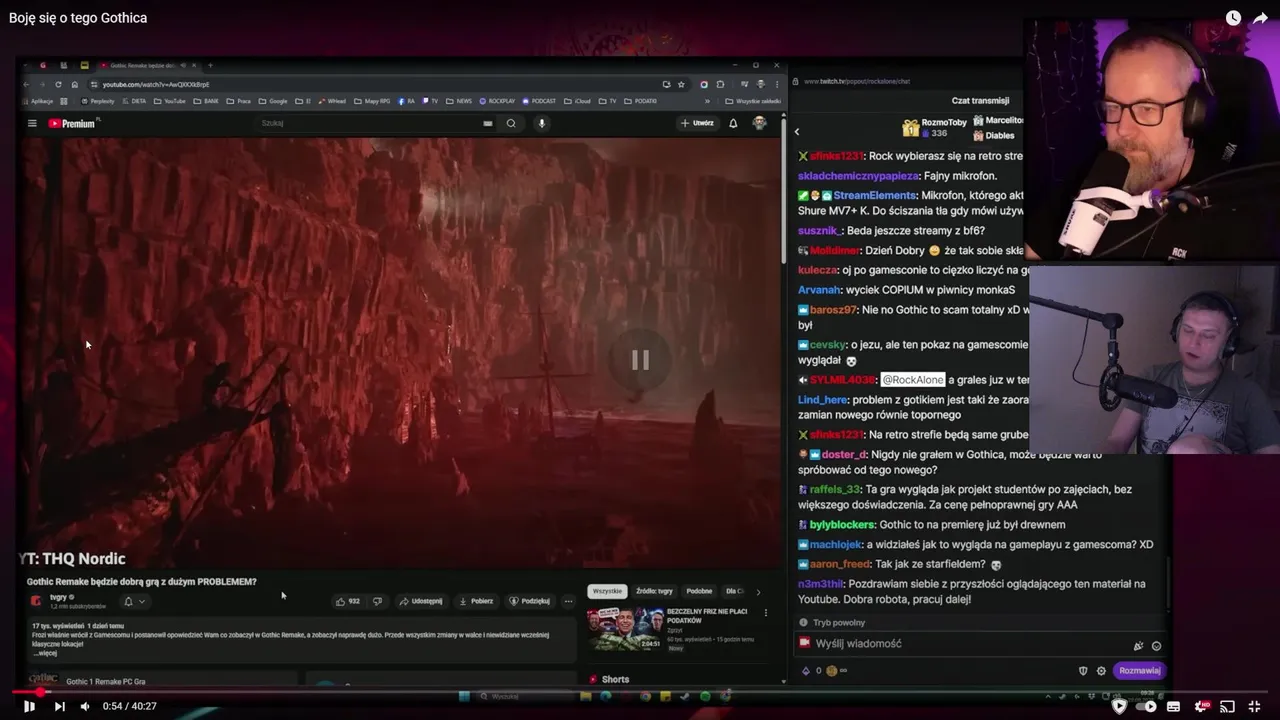1280x720 pixels.
Task: Click the 'Utwórz' create button
Action: [x=697, y=123]
